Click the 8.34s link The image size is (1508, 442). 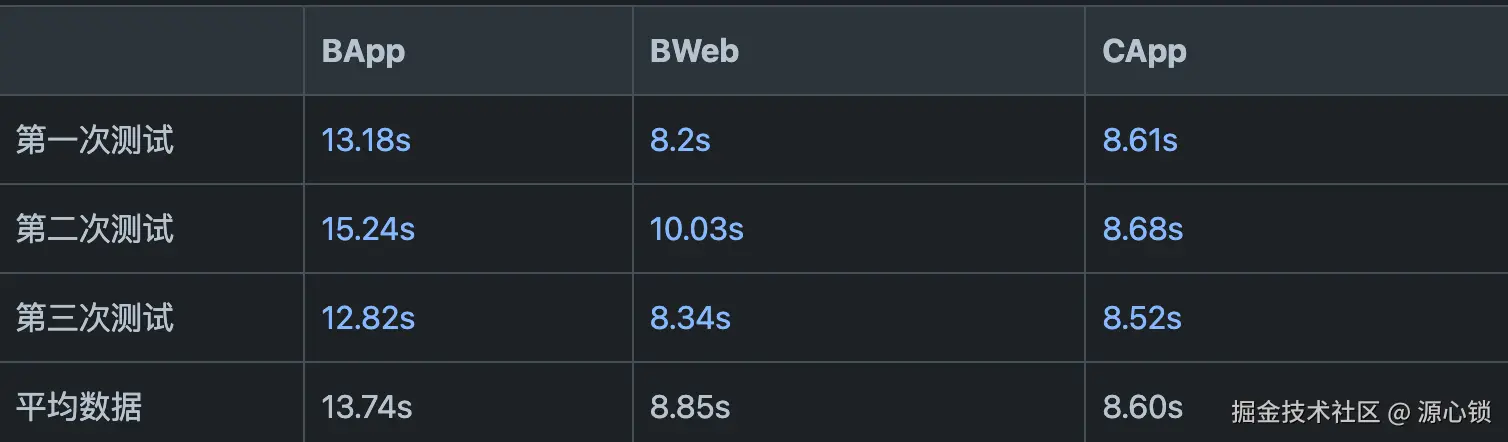point(690,318)
